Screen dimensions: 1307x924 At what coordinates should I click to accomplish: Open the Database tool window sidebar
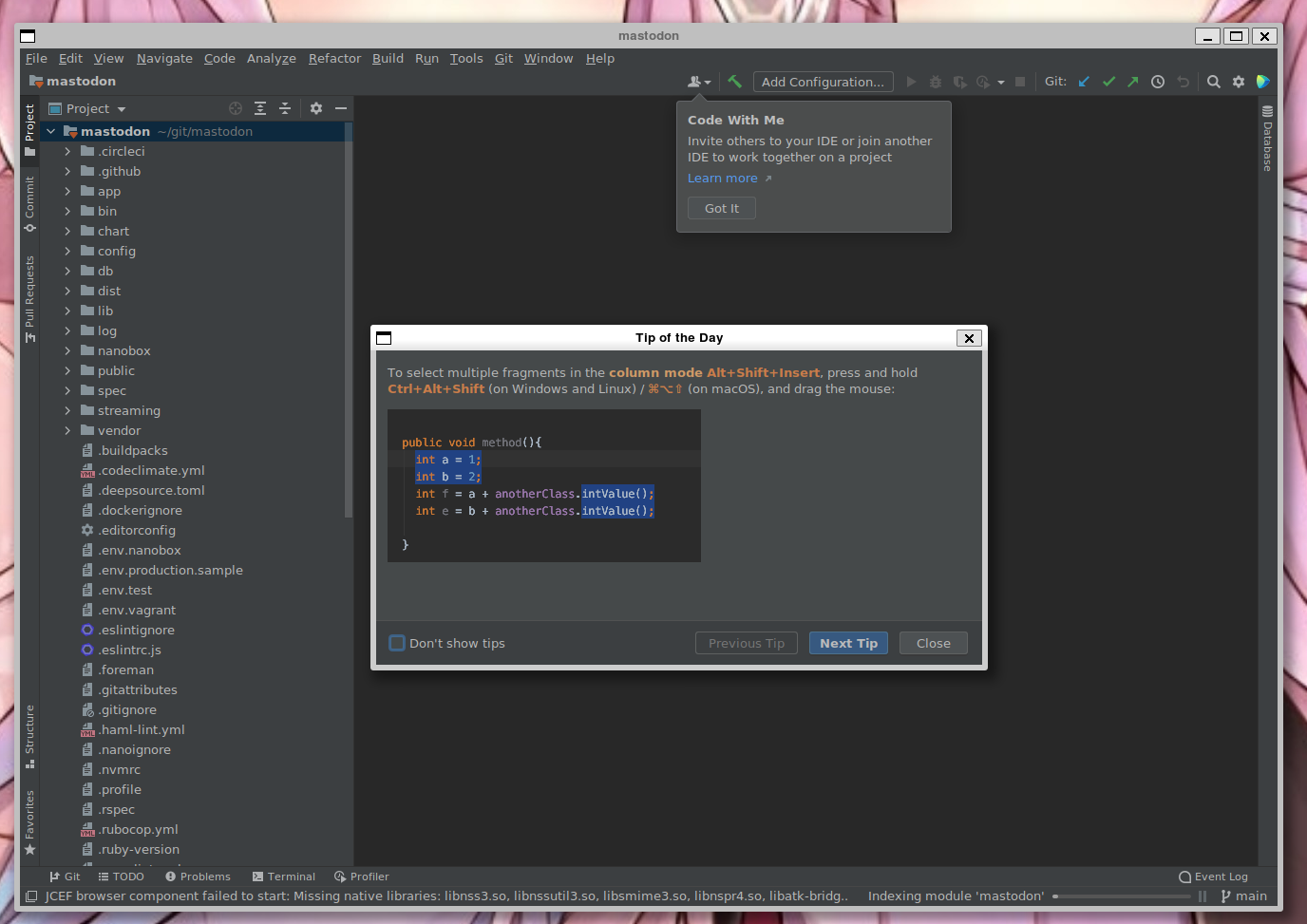click(1267, 139)
